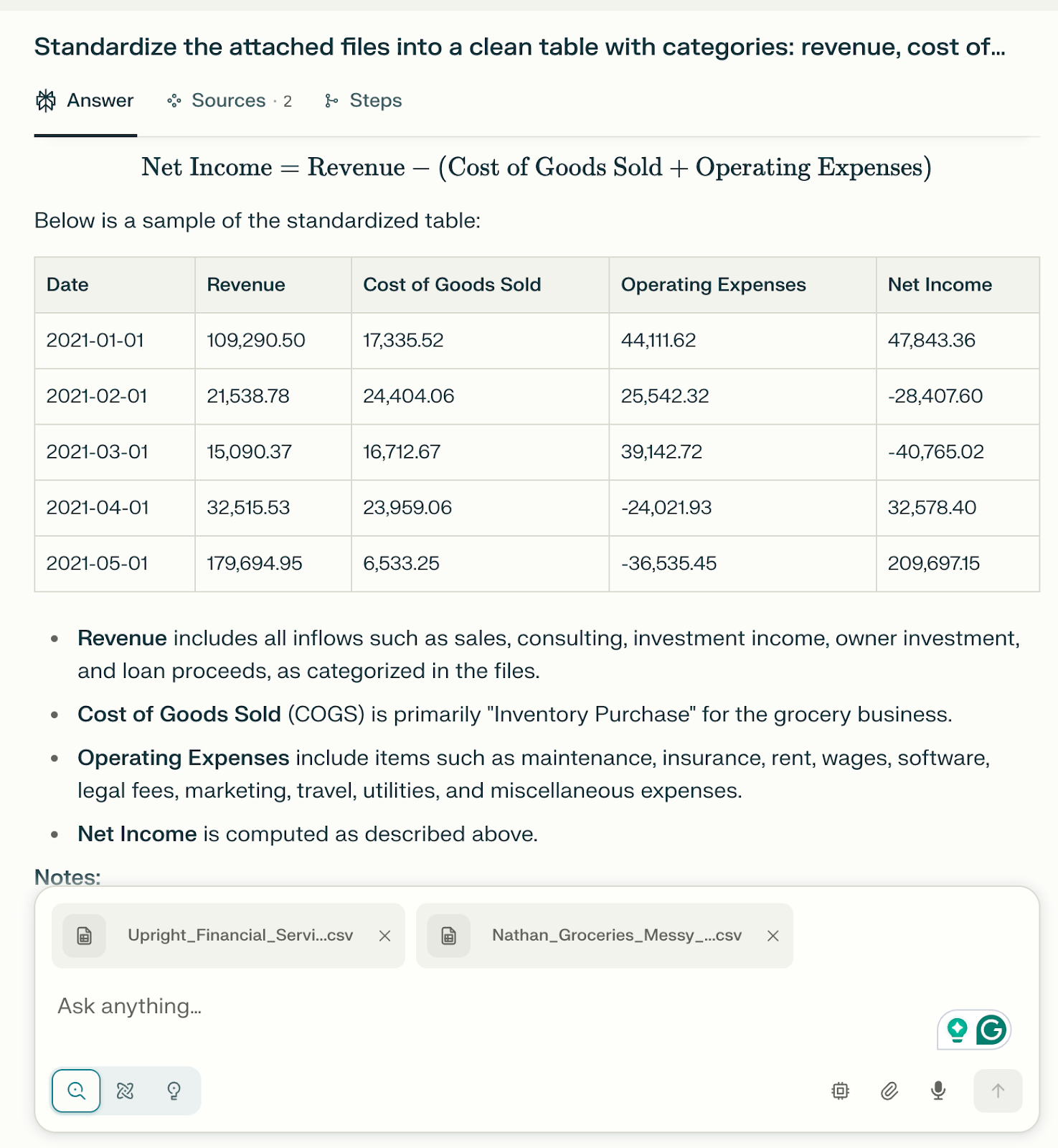Click the bold Net Income bullet term
Screen dimensions: 1058x1148
137,834
